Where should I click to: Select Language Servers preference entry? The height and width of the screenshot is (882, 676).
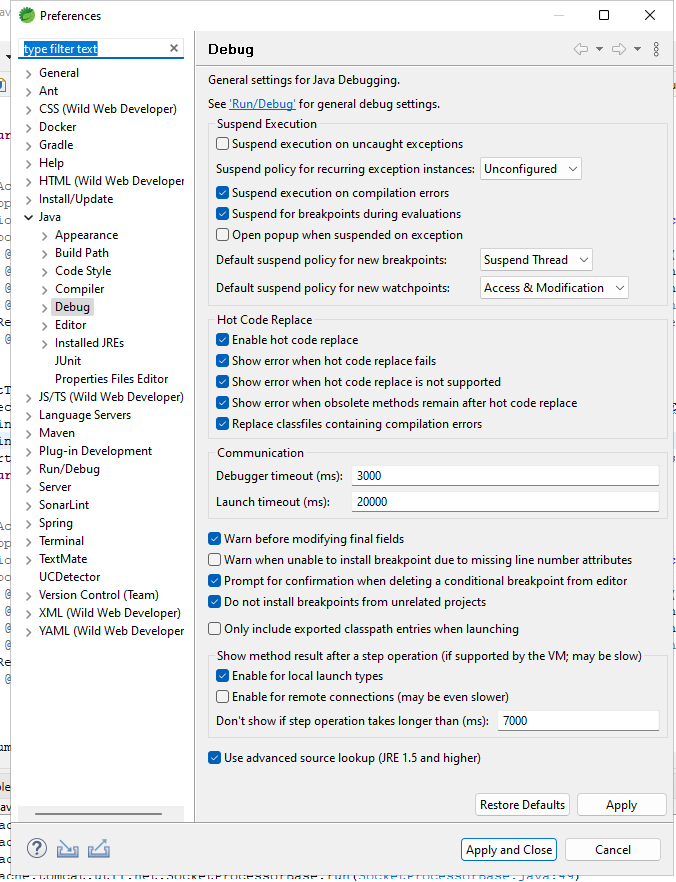point(84,415)
